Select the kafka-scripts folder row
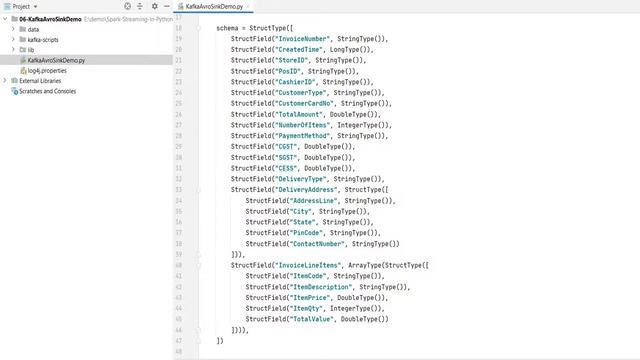The height and width of the screenshot is (360, 640). pyautogui.click(x=87, y=40)
